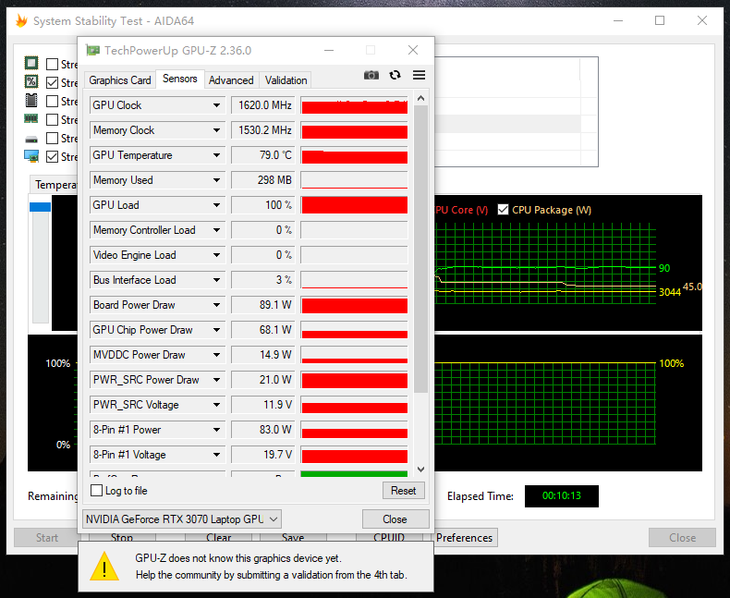730x598 pixels.
Task: Check the first Stress checkbox in AIDA64
Action: pyautogui.click(x=52, y=64)
